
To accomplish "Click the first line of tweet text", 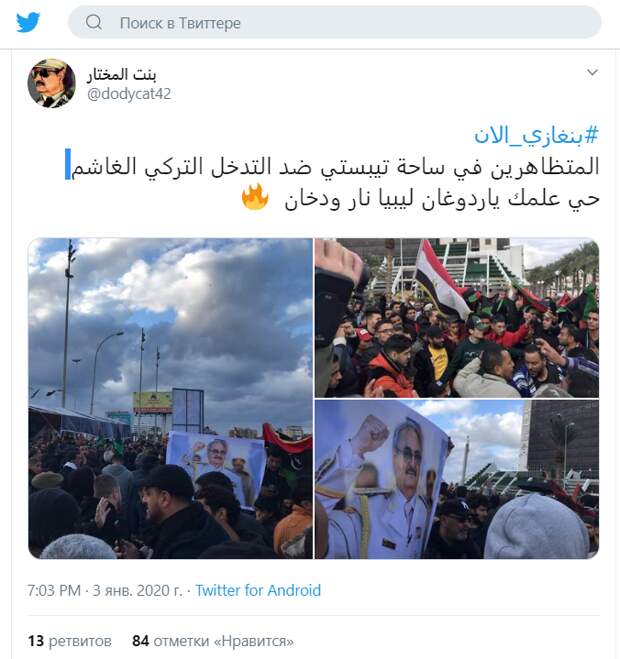I will (335, 166).
